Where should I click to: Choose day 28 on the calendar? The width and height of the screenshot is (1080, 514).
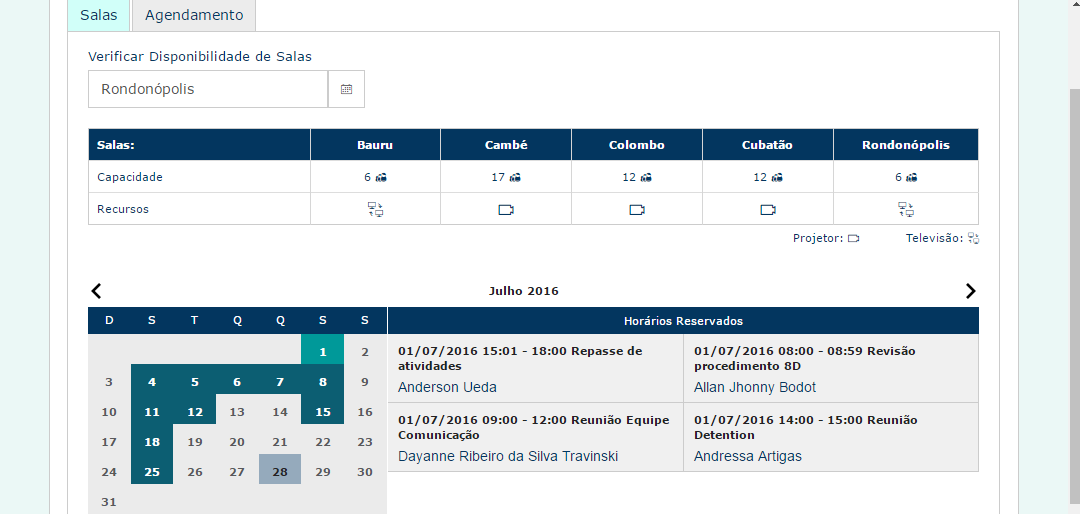tap(280, 472)
